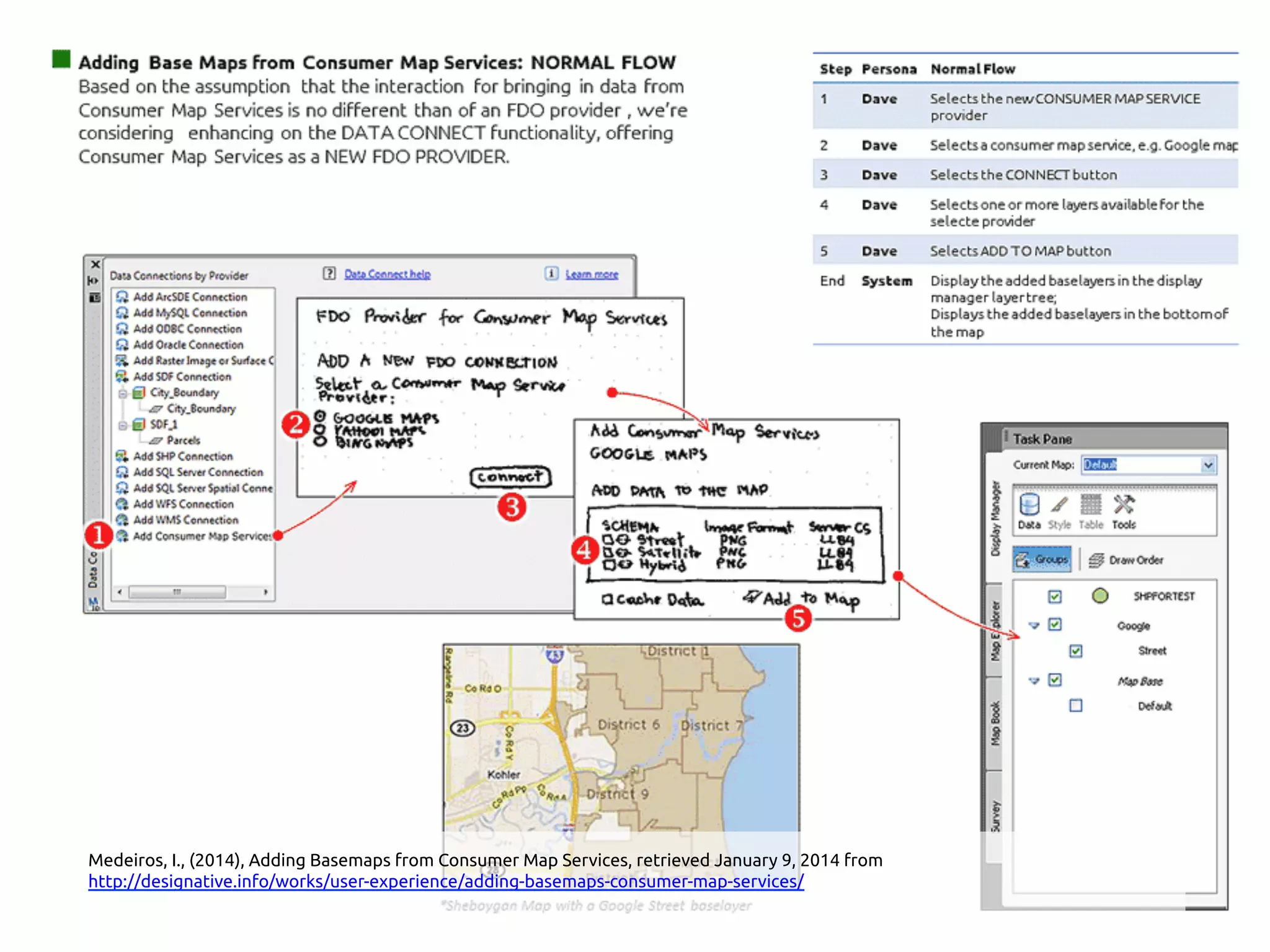Click the Data Connect help question icon
Image resolution: width=1270 pixels, height=952 pixels.
(x=329, y=273)
